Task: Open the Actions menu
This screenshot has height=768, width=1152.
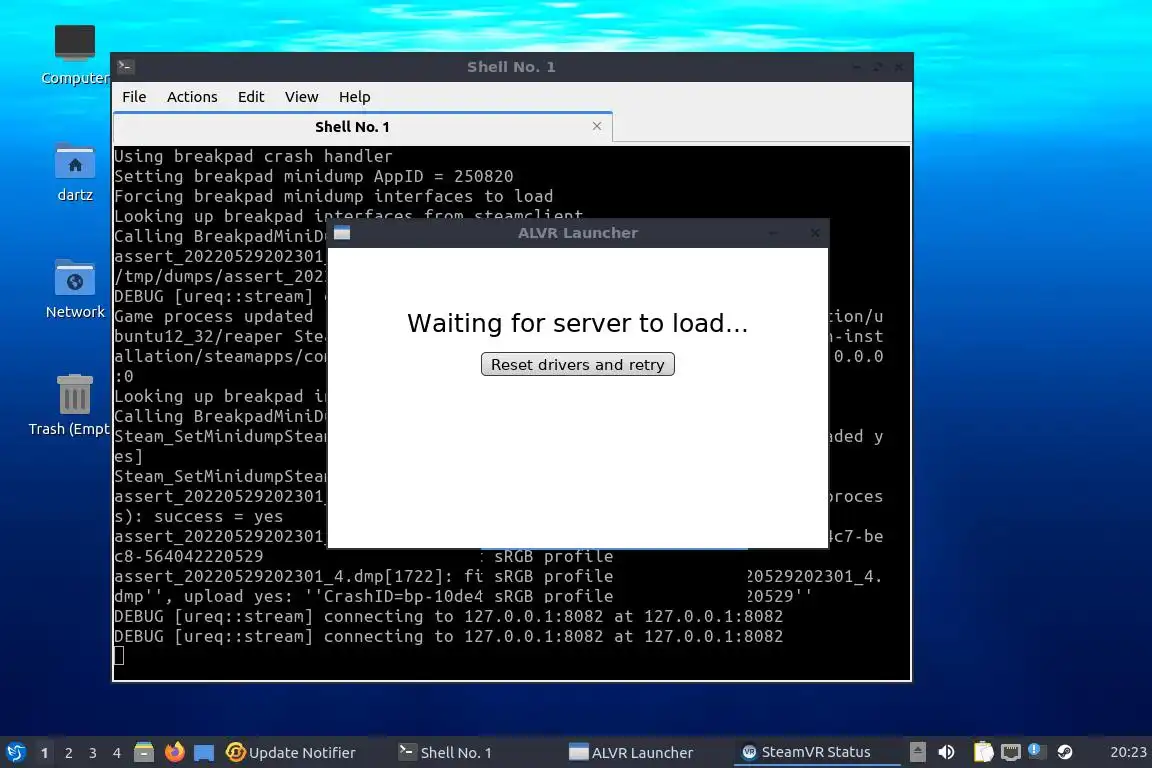Action: (x=192, y=97)
